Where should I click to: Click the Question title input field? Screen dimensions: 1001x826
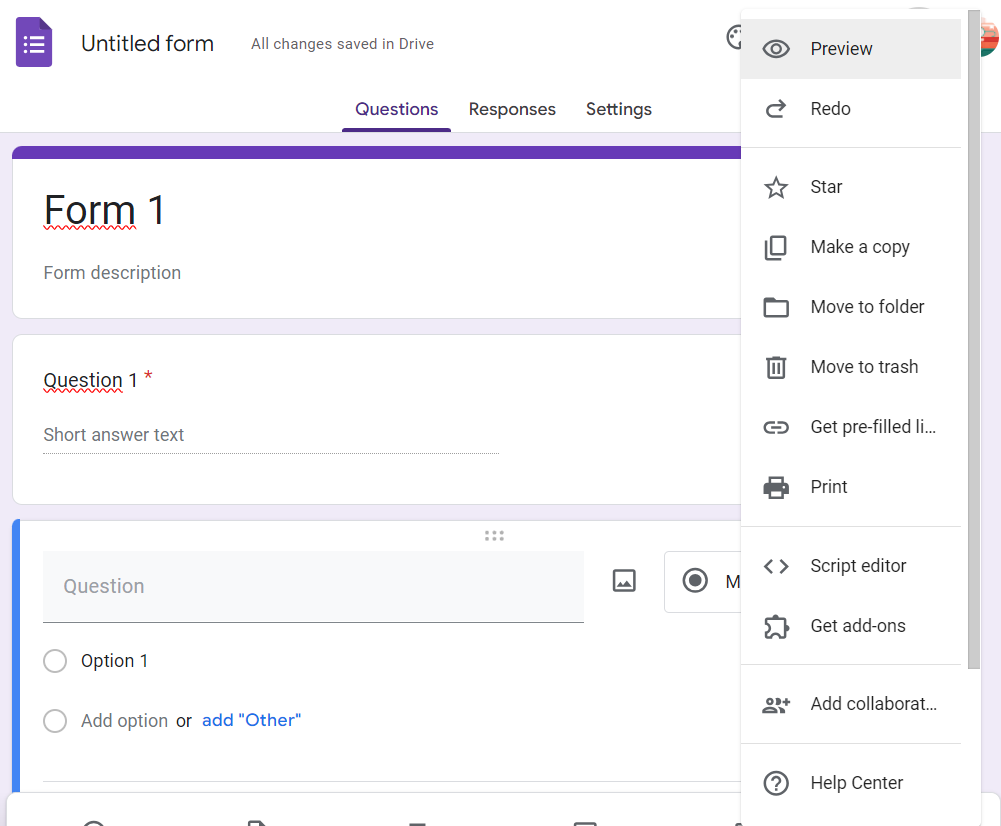tap(313, 586)
